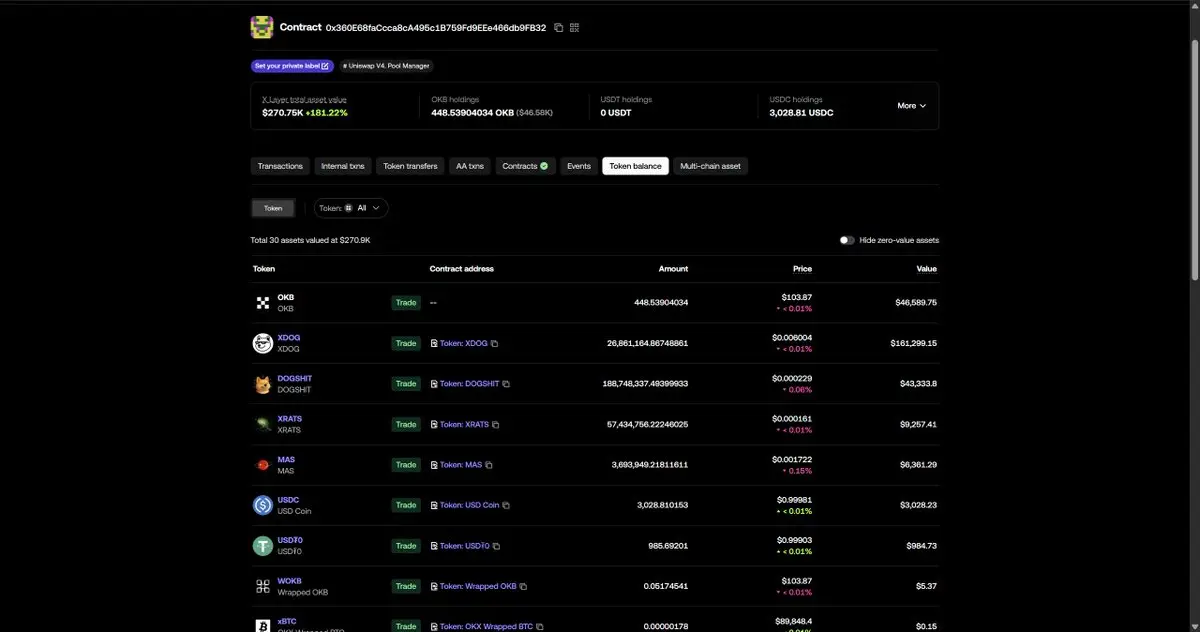This screenshot has height=632, width=1200.
Task: Select the Token filter button
Action: [x=273, y=208]
